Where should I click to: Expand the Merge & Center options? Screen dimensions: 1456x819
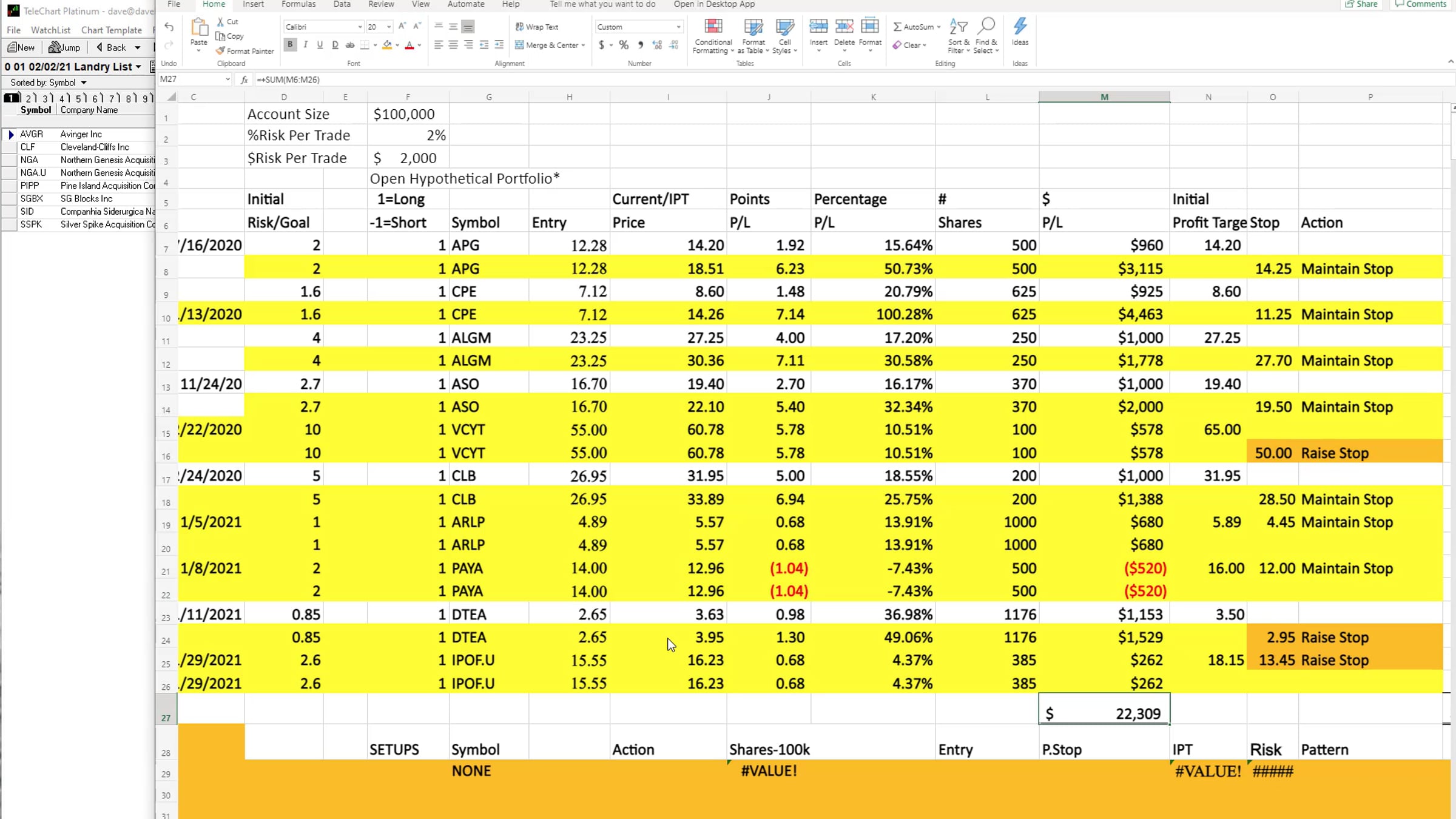583,45
